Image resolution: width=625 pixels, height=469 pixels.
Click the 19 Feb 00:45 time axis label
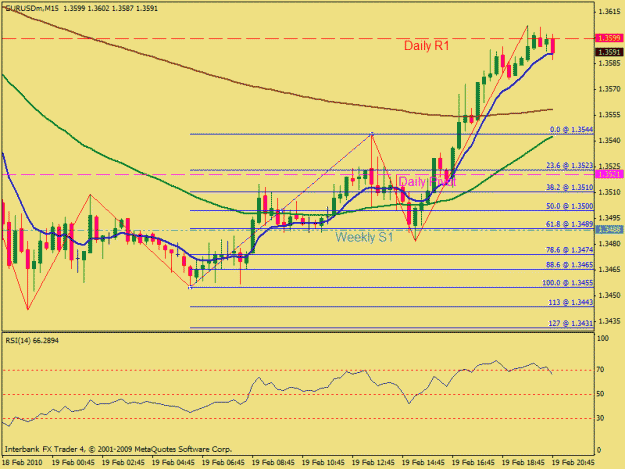[73, 463]
